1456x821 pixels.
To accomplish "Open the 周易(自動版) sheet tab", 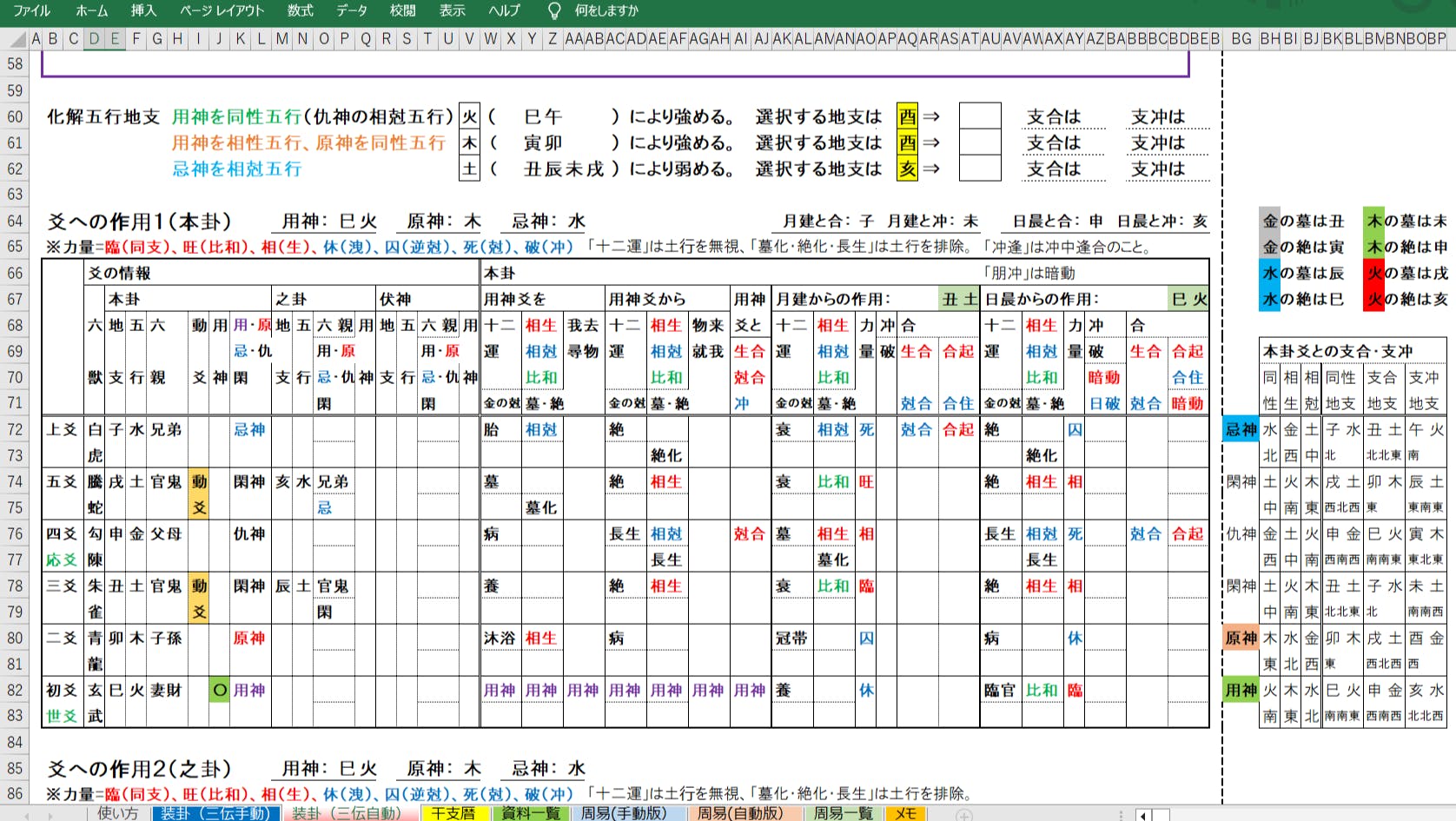I will [x=740, y=813].
